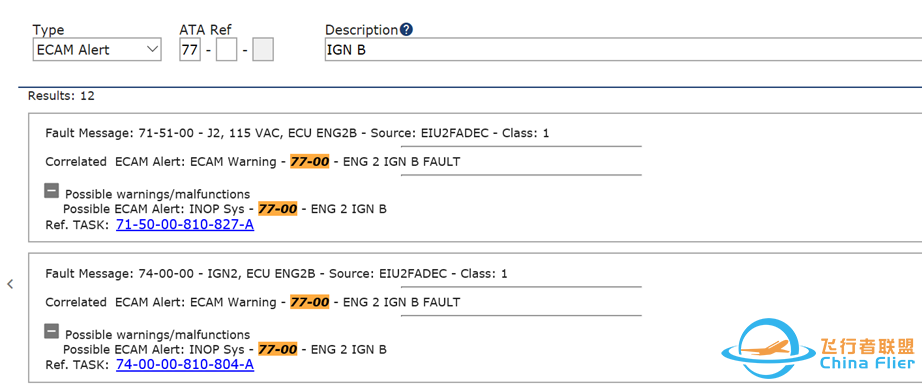Image resolution: width=922 pixels, height=389 pixels.
Task: Click the left chevron arrow at page edge
Action: [x=10, y=284]
